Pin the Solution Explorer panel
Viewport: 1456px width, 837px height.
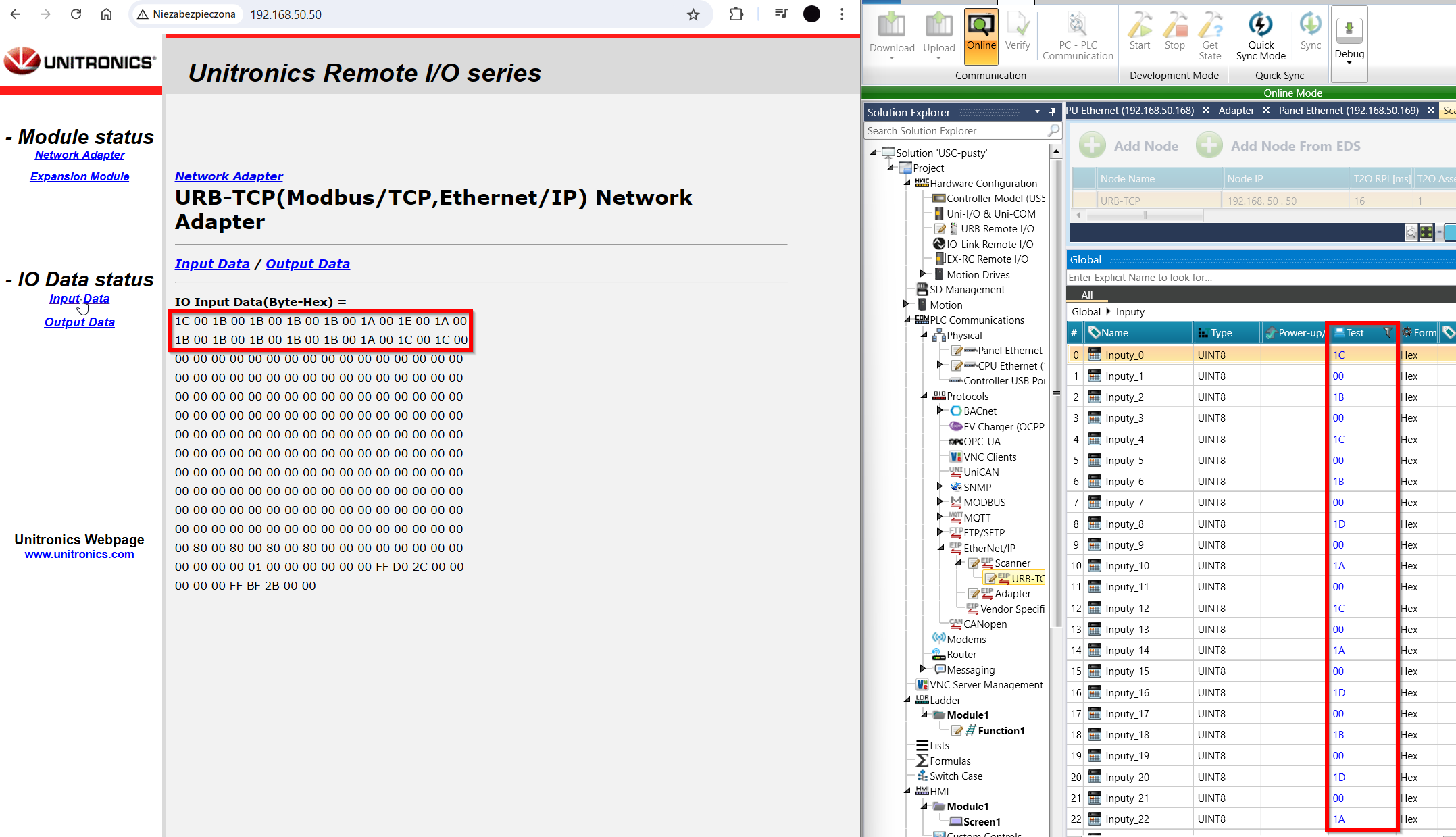click(x=1052, y=112)
